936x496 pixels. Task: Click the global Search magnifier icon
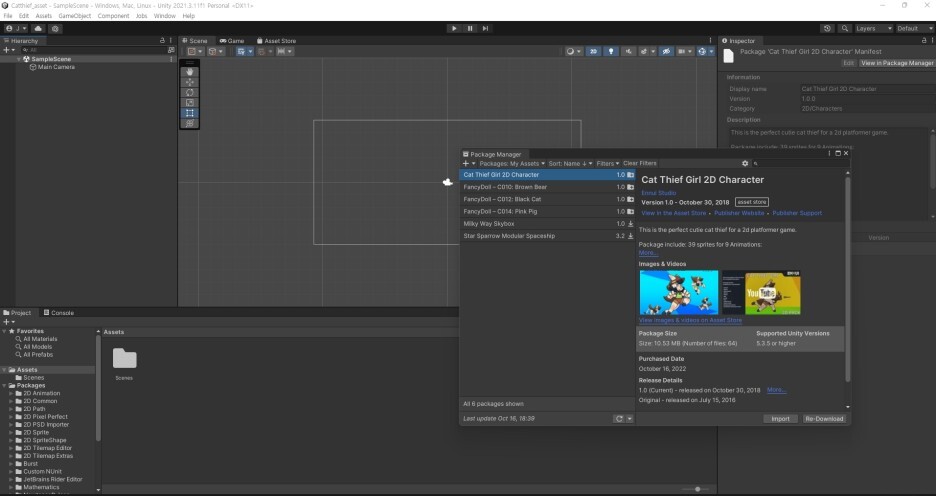(844, 28)
